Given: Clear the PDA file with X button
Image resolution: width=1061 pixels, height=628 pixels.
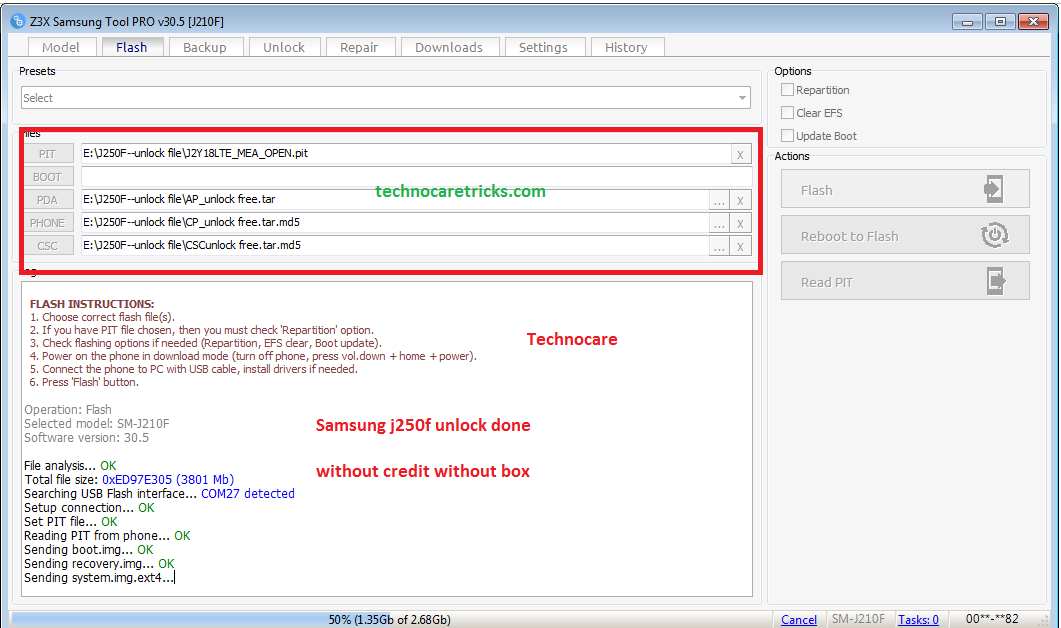Looking at the screenshot, I should pyautogui.click(x=740, y=200).
